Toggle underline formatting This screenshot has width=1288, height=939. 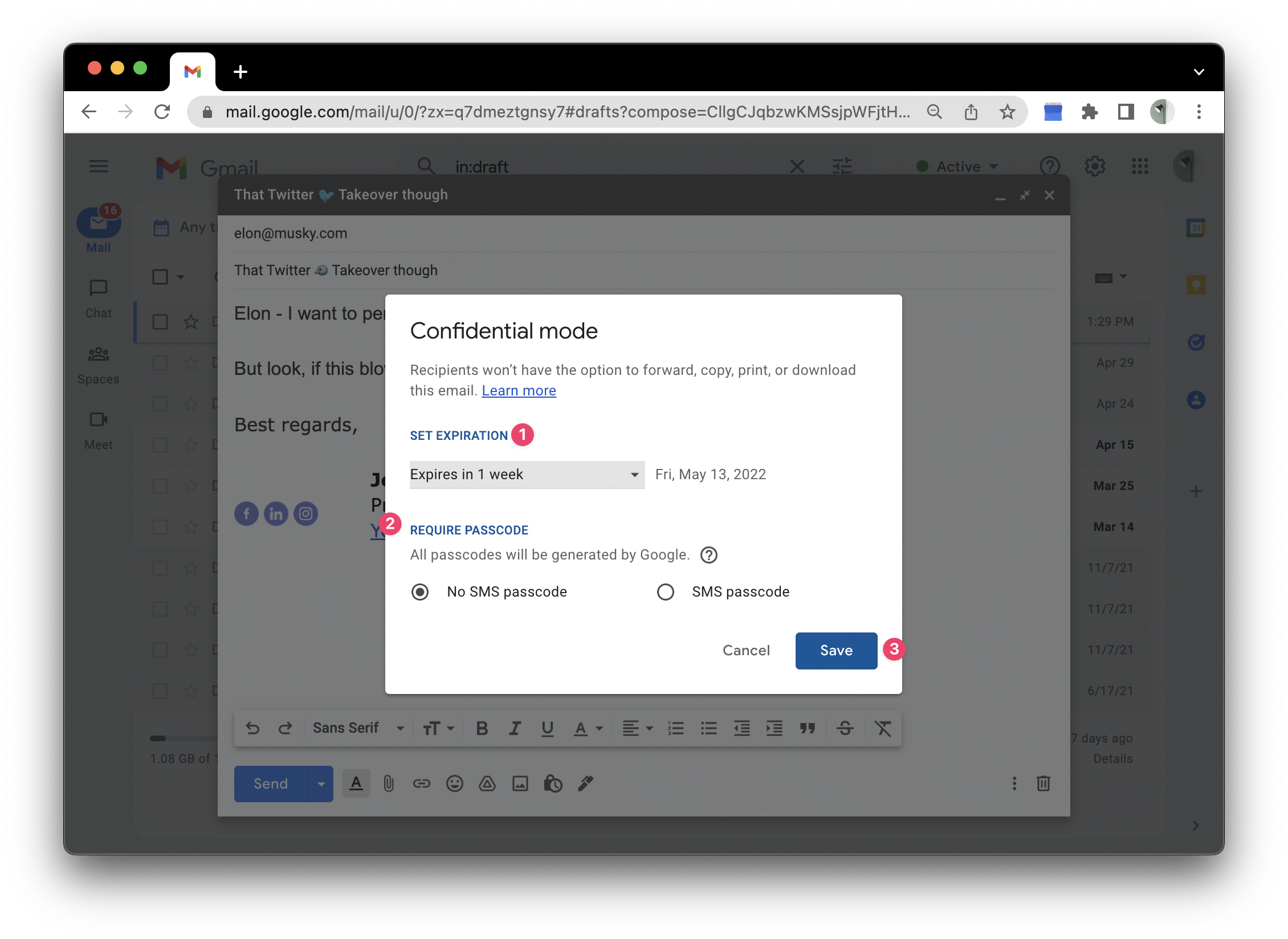548,728
